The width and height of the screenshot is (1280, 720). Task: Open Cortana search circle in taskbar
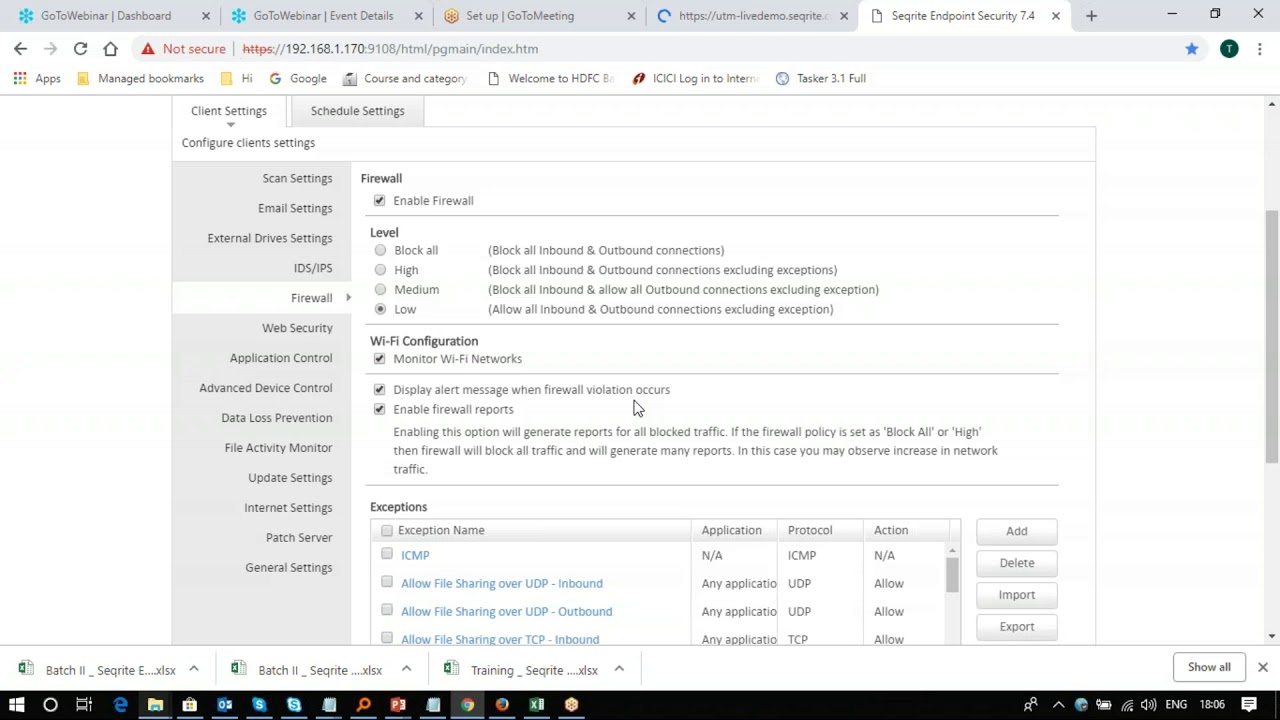point(50,705)
